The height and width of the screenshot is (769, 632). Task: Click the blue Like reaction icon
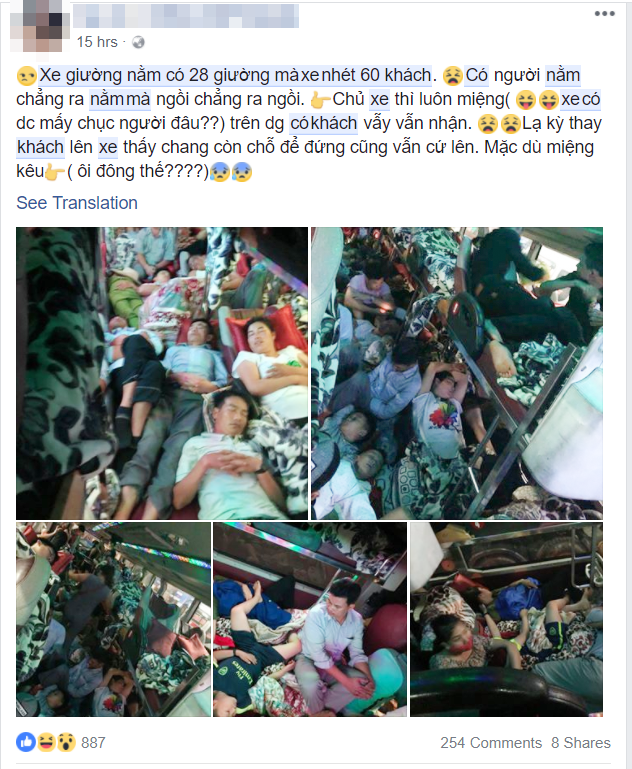coord(25,742)
